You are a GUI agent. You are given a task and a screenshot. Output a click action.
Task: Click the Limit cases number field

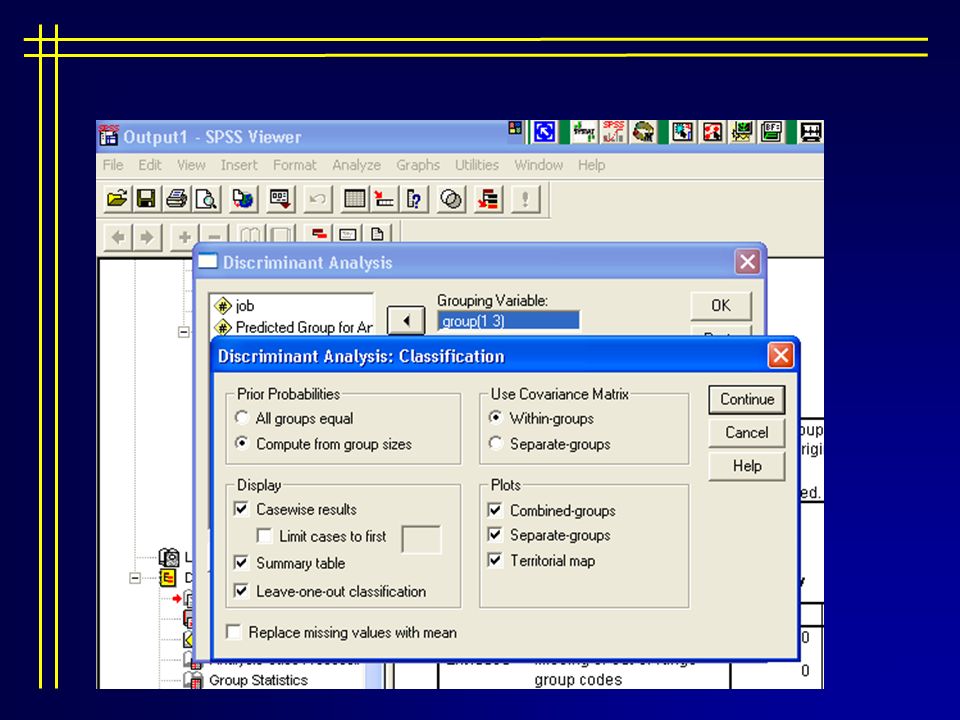point(421,539)
